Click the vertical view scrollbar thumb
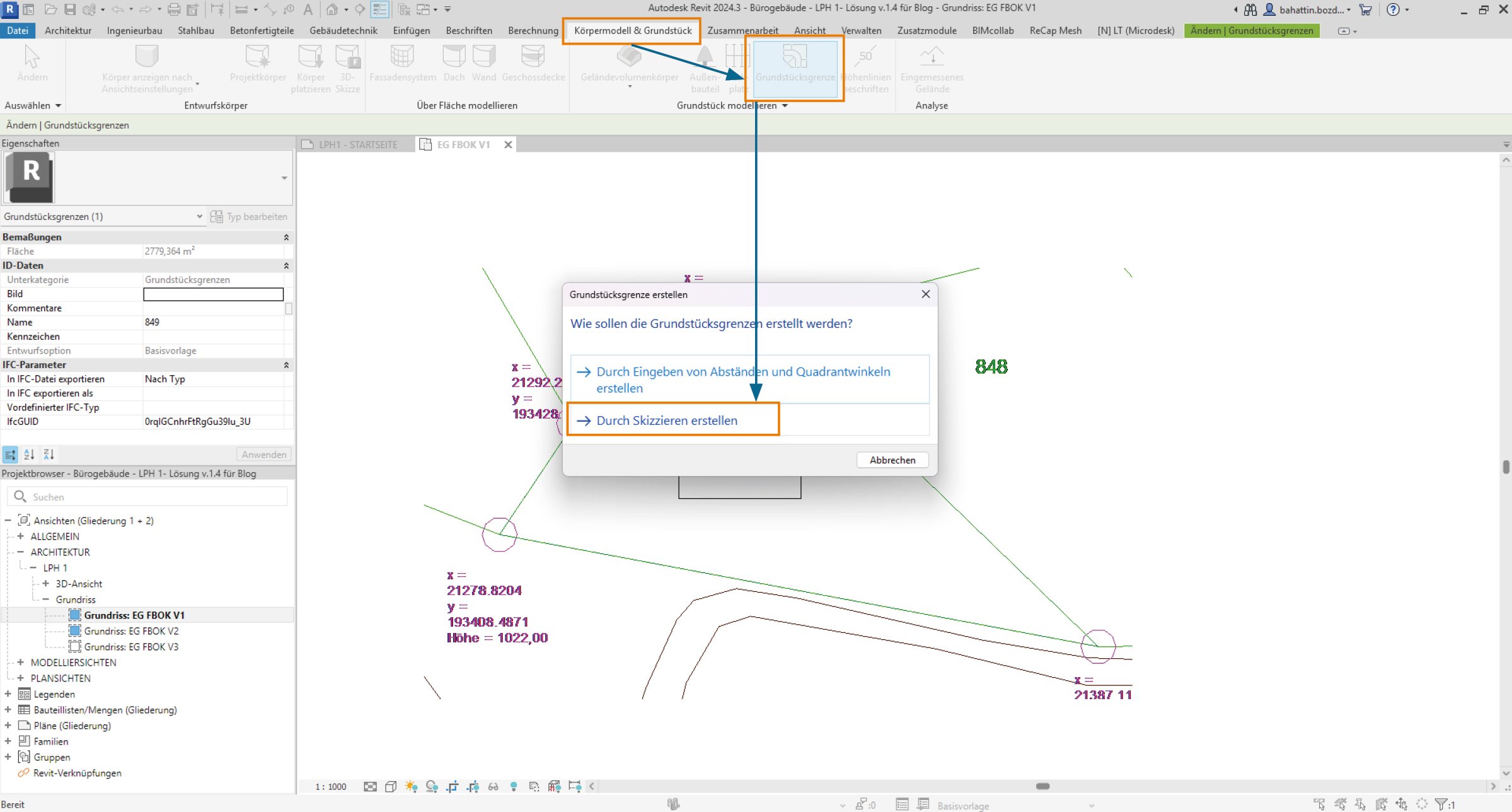The width and height of the screenshot is (1512, 812). [1506, 467]
